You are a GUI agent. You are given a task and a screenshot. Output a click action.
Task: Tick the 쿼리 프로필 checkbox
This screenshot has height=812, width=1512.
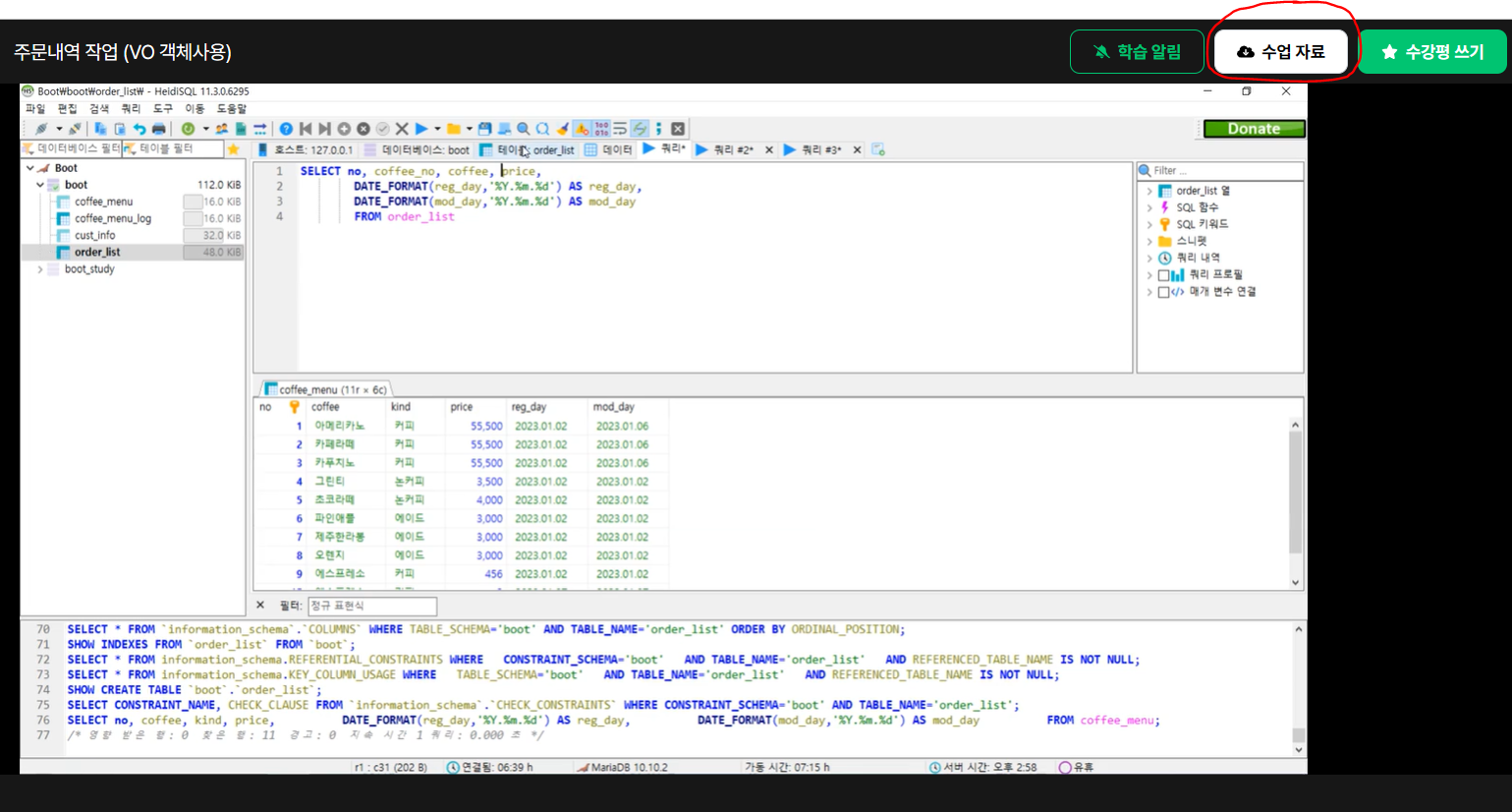point(1163,275)
